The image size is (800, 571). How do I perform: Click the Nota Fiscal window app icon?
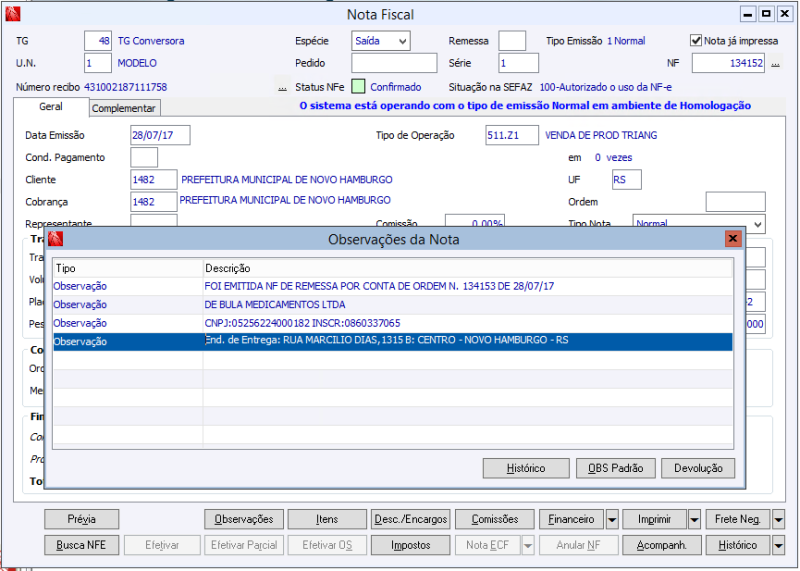click(x=13, y=14)
